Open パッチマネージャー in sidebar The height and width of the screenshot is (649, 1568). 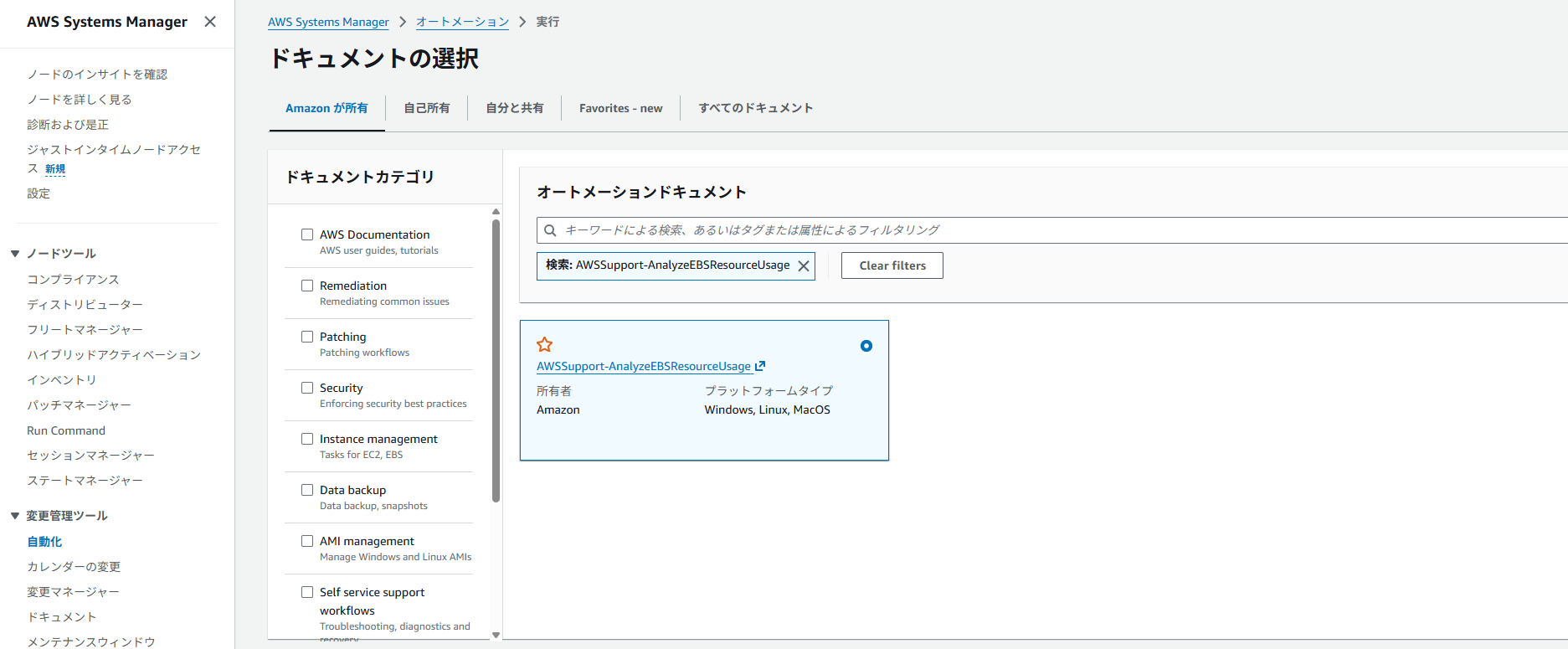tap(79, 405)
